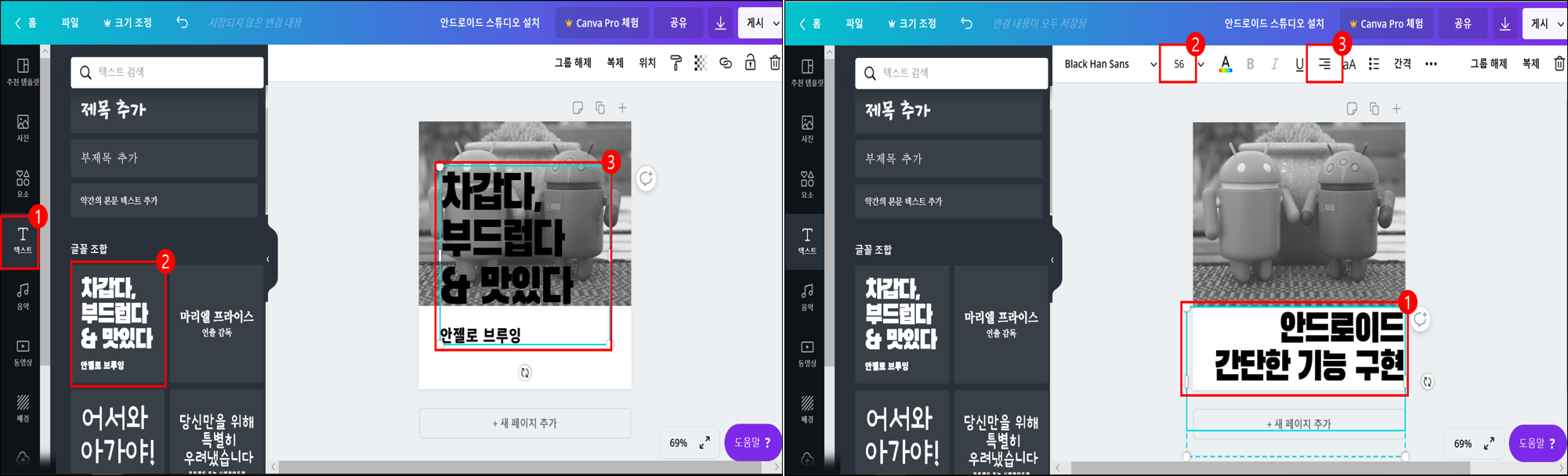This screenshot has width=1568, height=476.
Task: Click the fullscreen arrows icon in right screenshot
Action: pos(1489,443)
